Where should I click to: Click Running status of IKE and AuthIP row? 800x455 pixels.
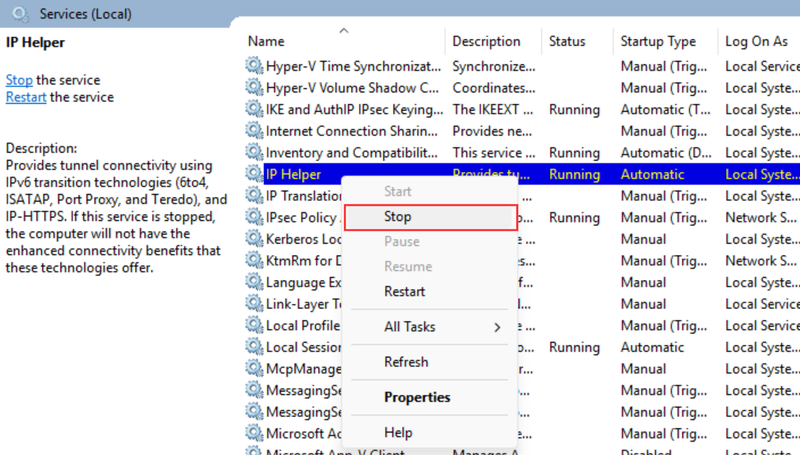click(x=574, y=110)
